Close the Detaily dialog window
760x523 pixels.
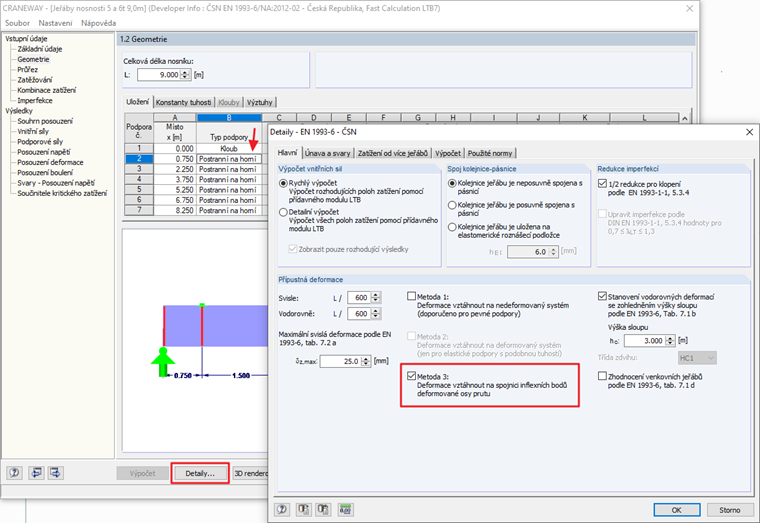point(749,132)
